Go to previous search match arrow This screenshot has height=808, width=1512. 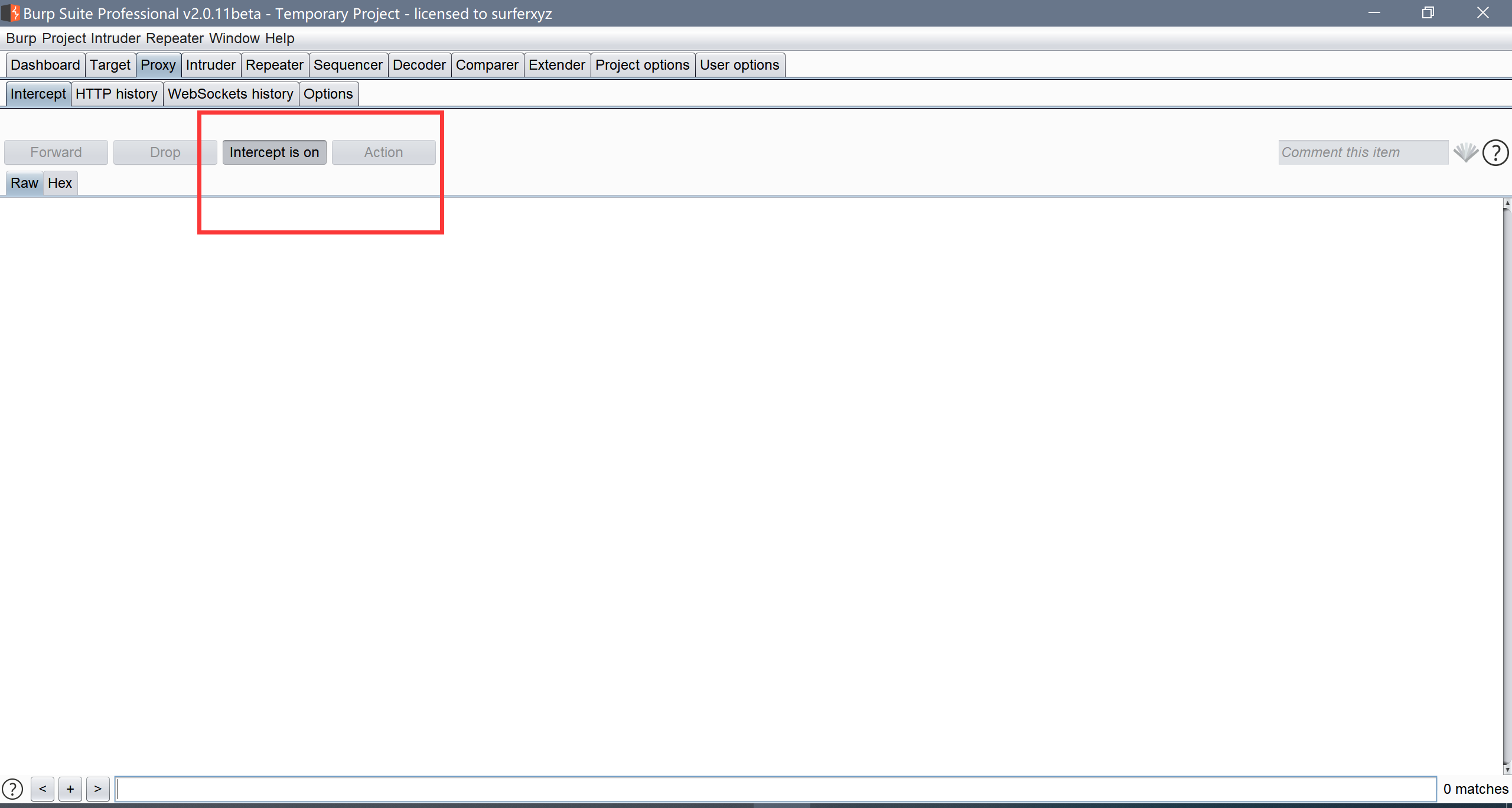pyautogui.click(x=43, y=789)
